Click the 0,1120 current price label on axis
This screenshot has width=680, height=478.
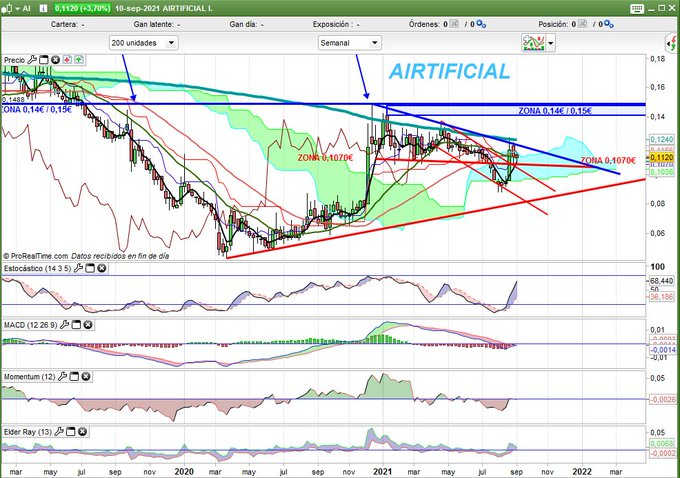[x=662, y=157]
